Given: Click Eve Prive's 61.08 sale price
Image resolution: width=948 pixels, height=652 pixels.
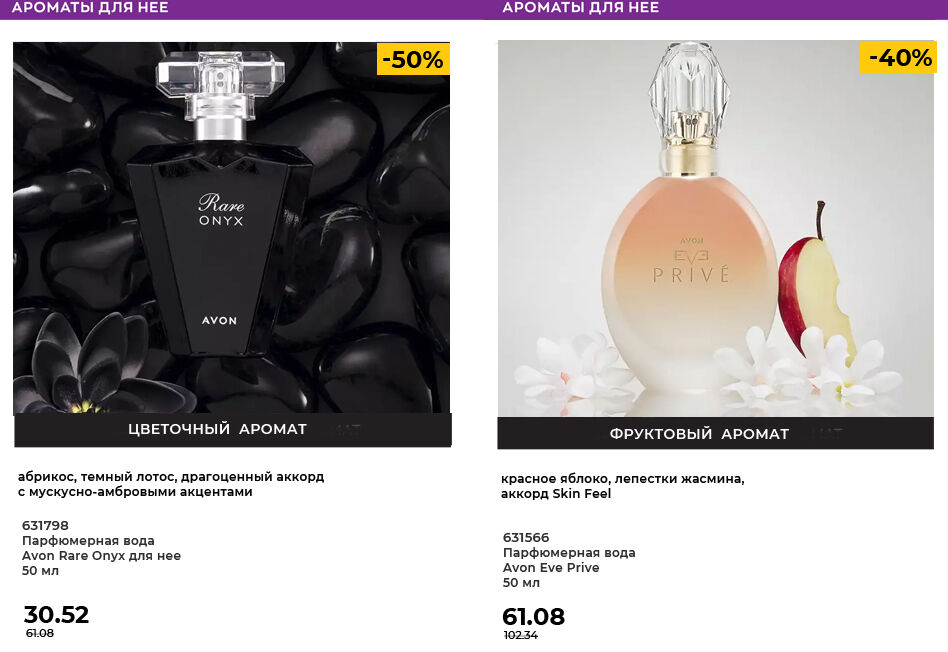Looking at the screenshot, I should click(x=533, y=617).
